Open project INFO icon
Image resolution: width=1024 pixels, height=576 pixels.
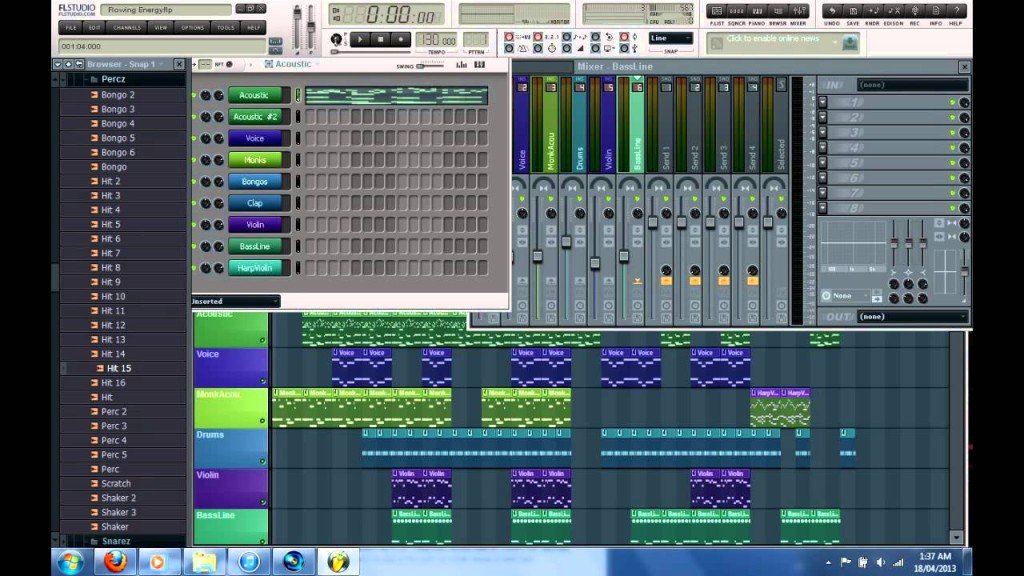pyautogui.click(x=936, y=10)
